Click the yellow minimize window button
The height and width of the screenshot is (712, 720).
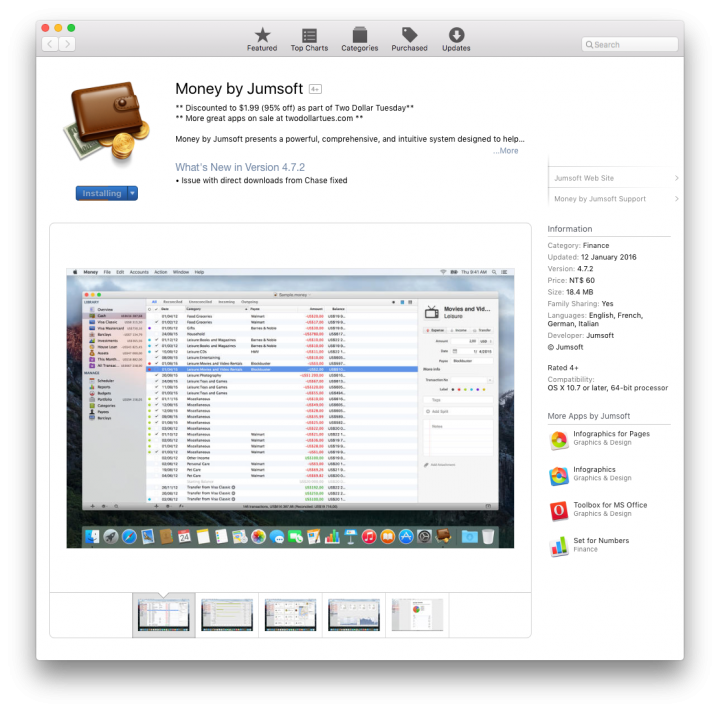point(58,28)
